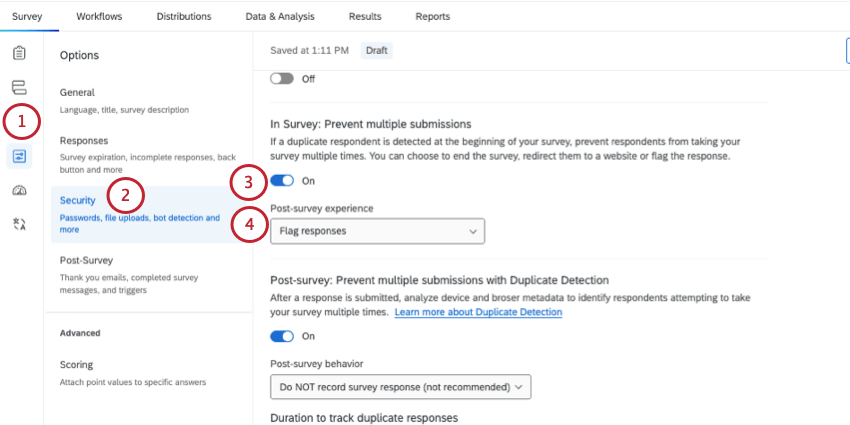Image resolution: width=850 pixels, height=425 pixels.
Task: Toggle off Post-survey Duplicate Detection switch
Action: (282, 336)
